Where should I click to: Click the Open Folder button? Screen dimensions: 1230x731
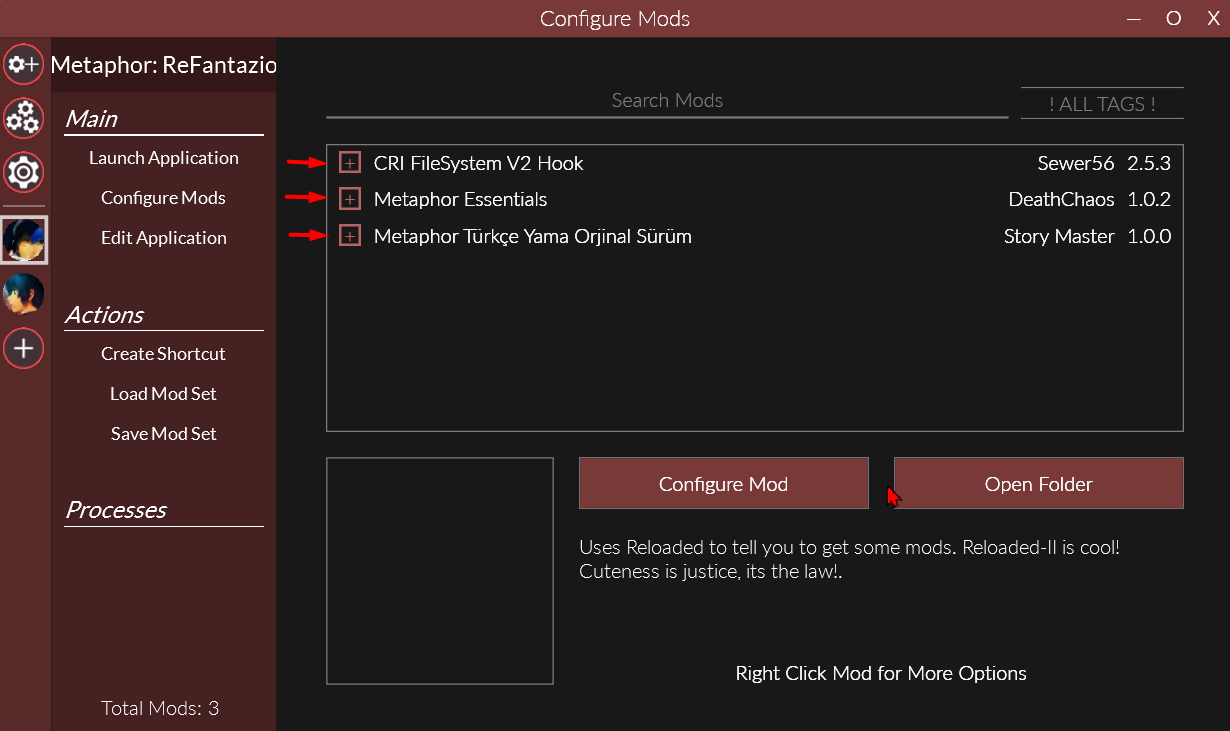[1039, 484]
